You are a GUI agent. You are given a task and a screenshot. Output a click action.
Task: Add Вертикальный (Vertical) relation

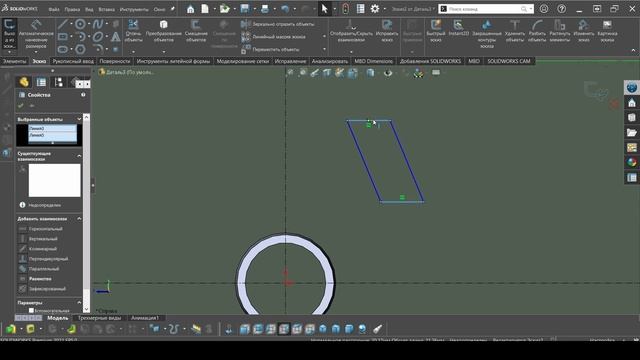(x=38, y=239)
